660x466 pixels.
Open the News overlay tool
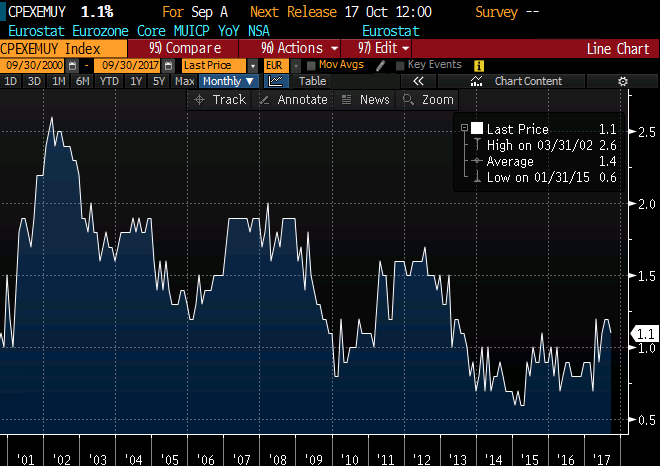click(x=366, y=100)
